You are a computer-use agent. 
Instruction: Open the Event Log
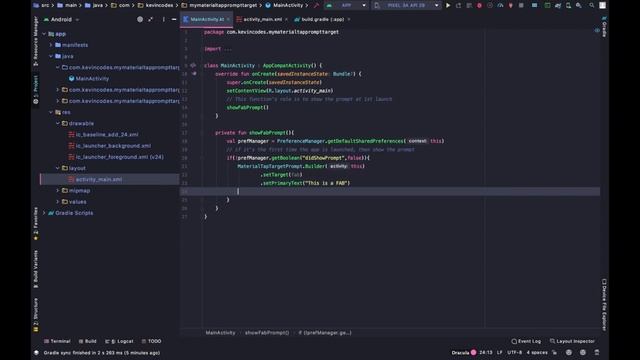pyautogui.click(x=526, y=341)
